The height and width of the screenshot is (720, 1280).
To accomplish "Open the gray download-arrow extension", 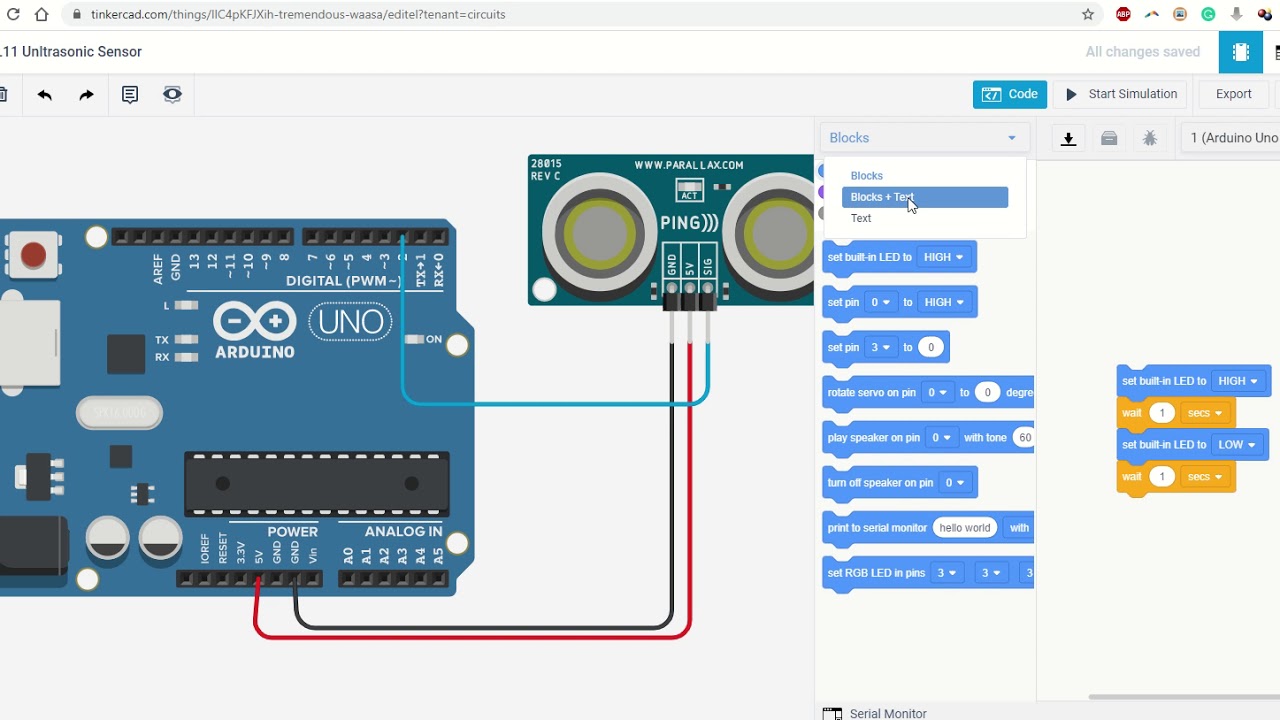I will pos(1236,14).
